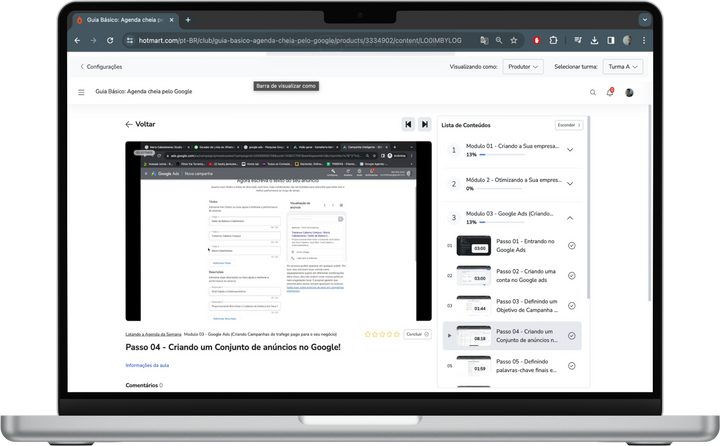Toggle completion check for Passo 02
The height and width of the screenshot is (446, 720).
tap(571, 276)
